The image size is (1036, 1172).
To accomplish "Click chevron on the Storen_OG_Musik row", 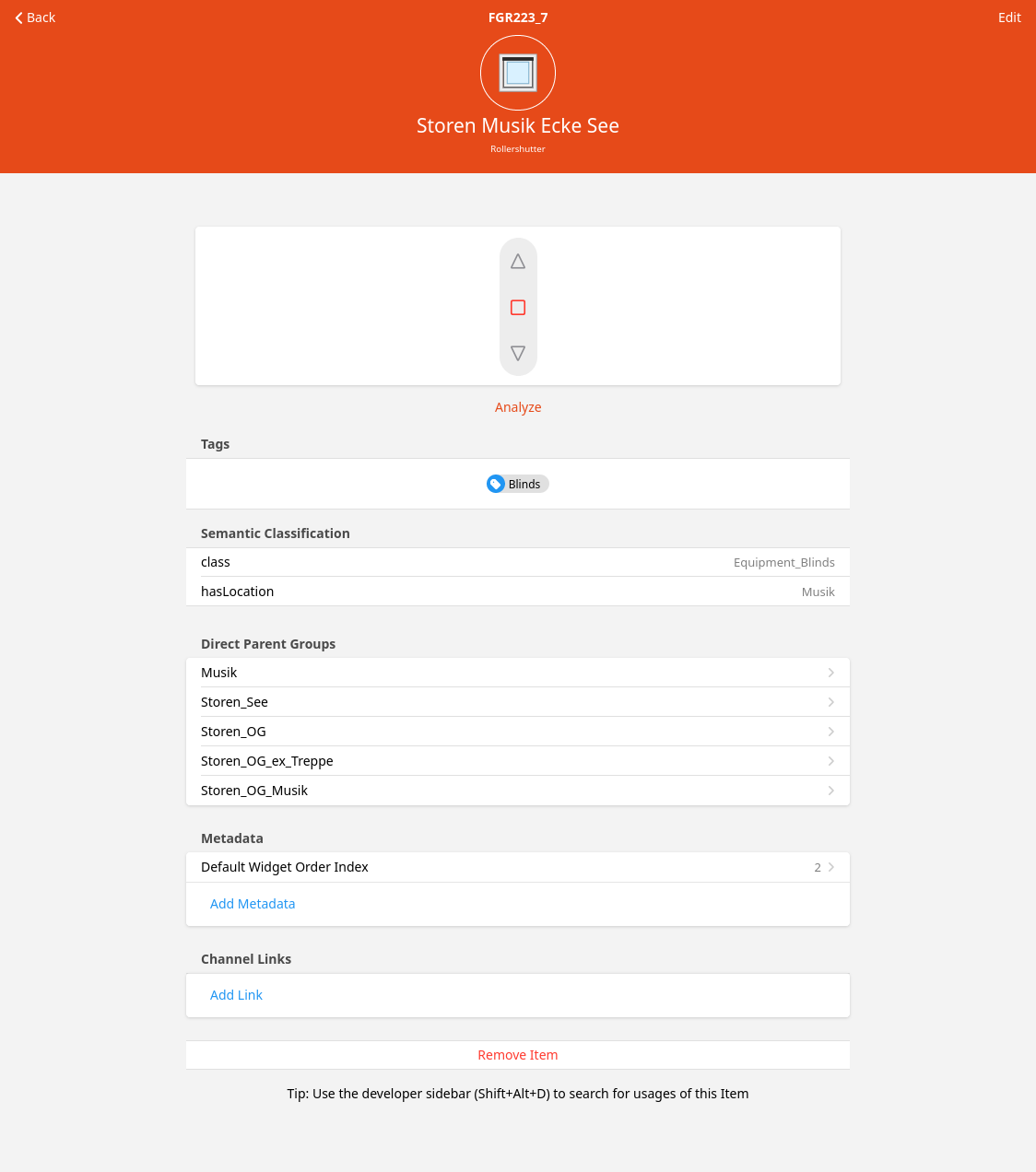I will (831, 791).
